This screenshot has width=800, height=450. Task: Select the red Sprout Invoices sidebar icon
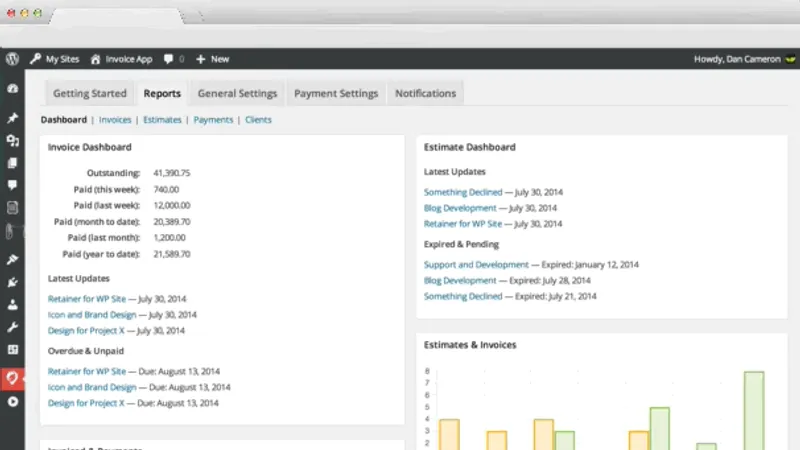[12, 379]
